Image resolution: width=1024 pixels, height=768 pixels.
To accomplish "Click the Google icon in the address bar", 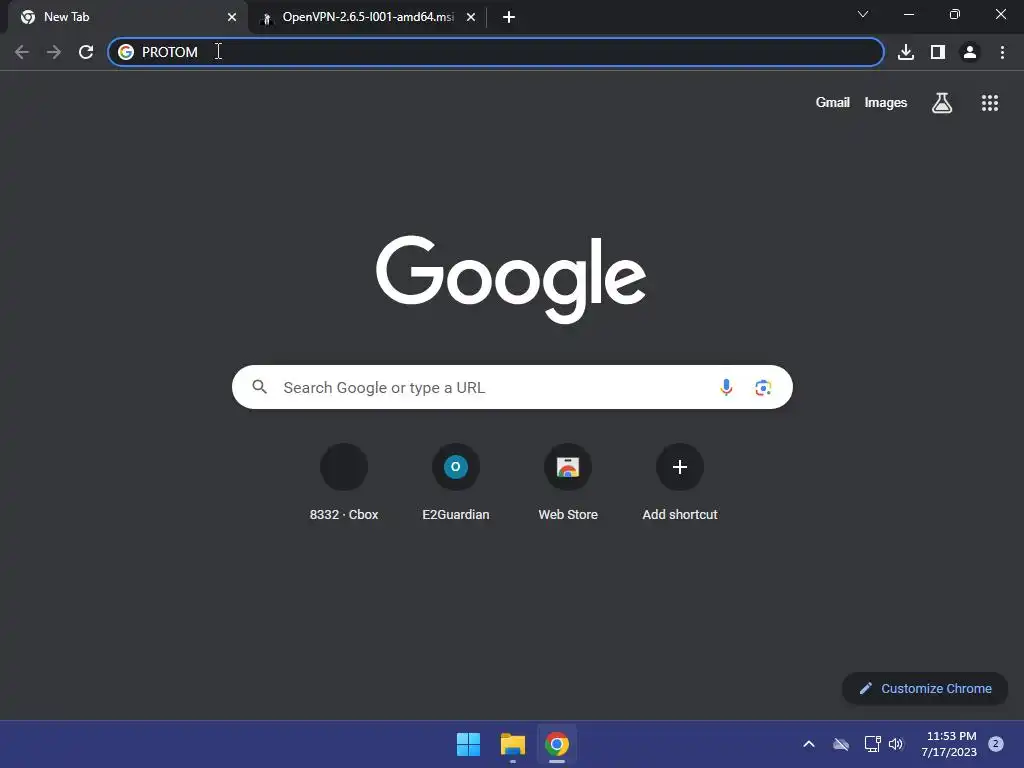I will tap(126, 52).
